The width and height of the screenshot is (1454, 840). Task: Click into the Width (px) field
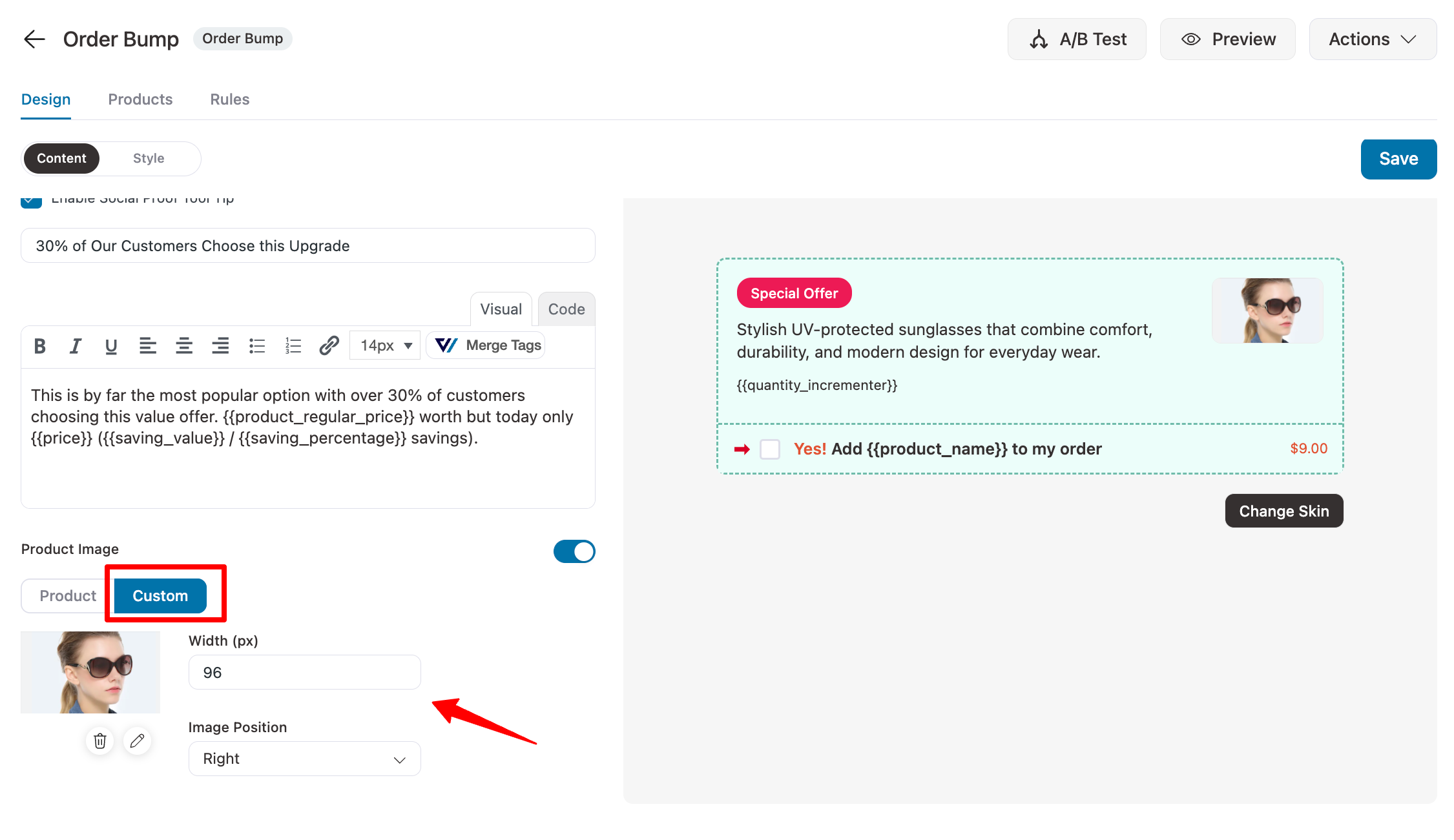tap(304, 672)
